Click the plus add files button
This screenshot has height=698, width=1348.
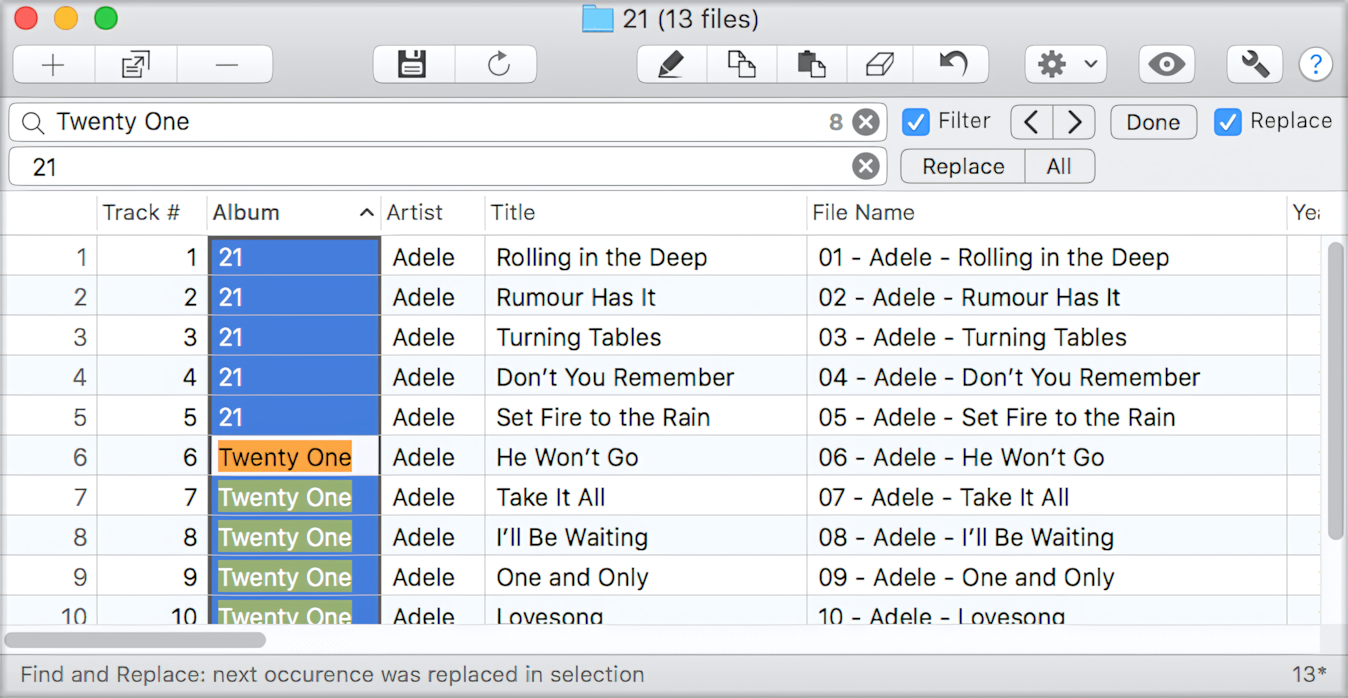54,65
